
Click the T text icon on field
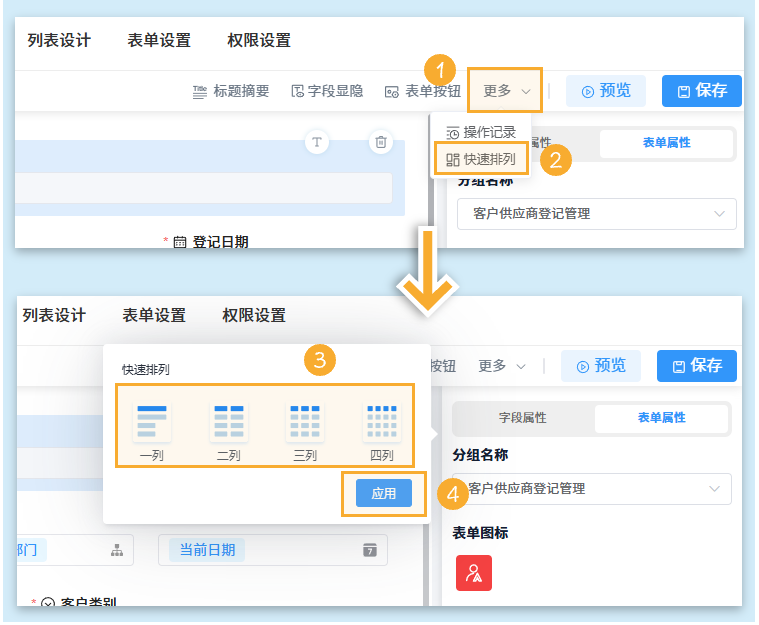[317, 142]
